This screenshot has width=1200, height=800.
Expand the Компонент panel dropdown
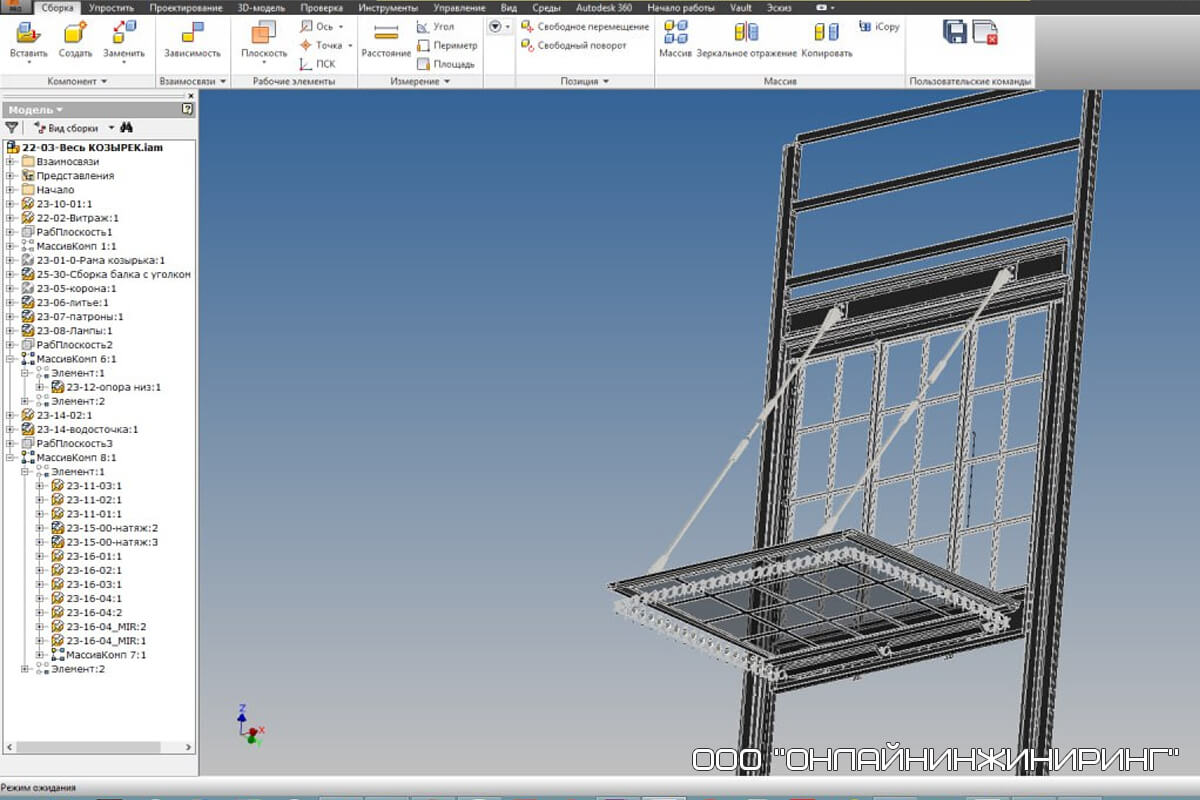pyautogui.click(x=104, y=81)
